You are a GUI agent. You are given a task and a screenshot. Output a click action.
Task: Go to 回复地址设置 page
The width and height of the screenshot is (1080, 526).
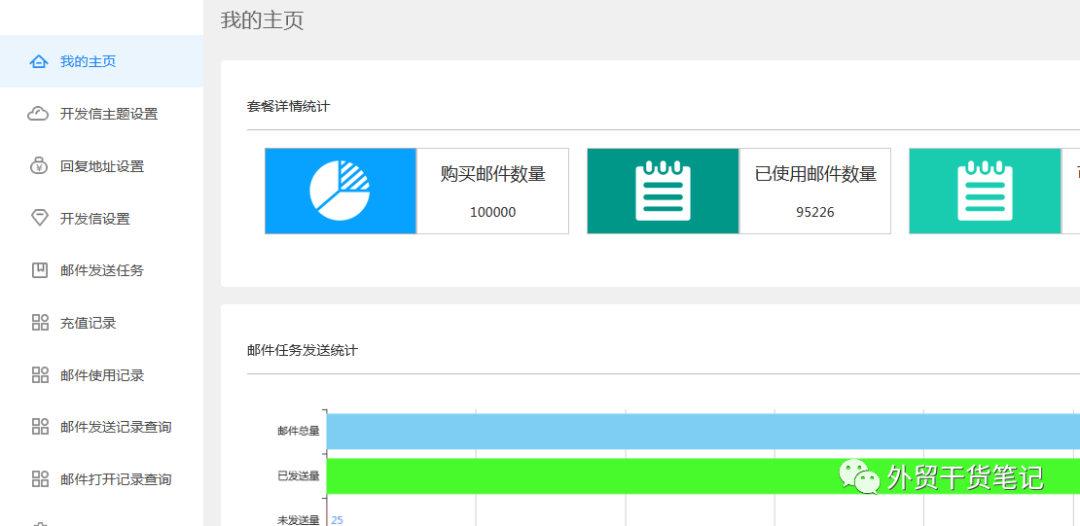[102, 166]
